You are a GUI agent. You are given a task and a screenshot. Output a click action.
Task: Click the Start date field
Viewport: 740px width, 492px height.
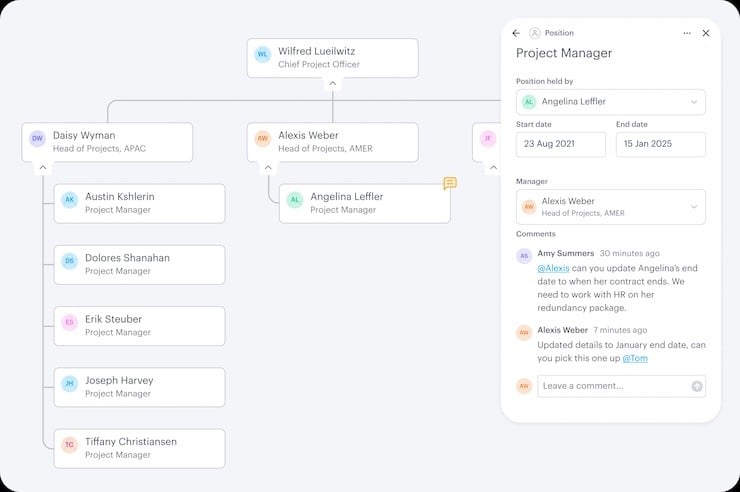pos(561,144)
